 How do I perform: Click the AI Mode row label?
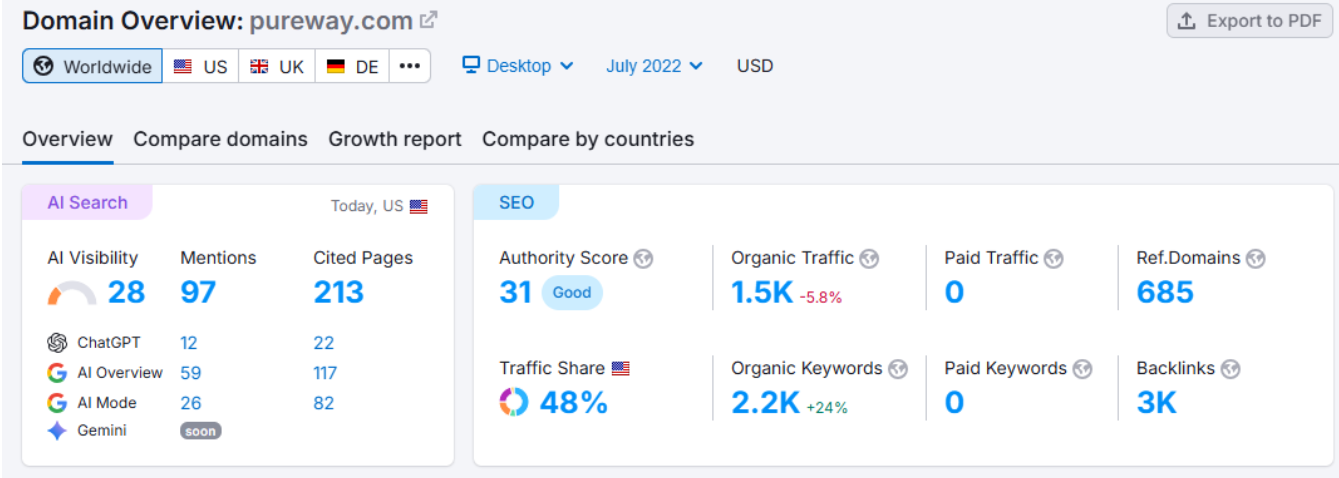pyautogui.click(x=107, y=403)
